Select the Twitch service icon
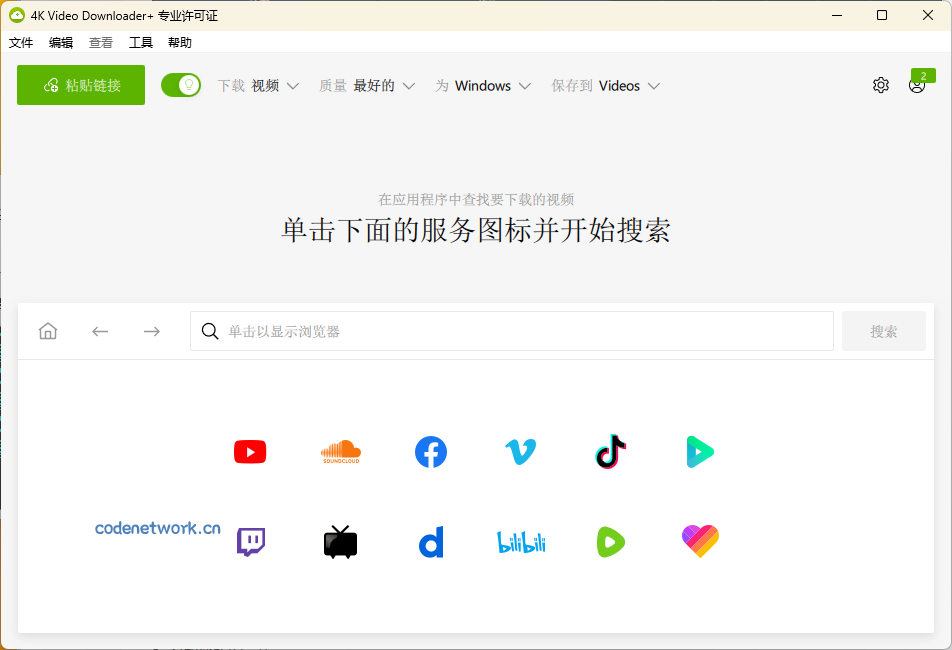 tap(250, 542)
